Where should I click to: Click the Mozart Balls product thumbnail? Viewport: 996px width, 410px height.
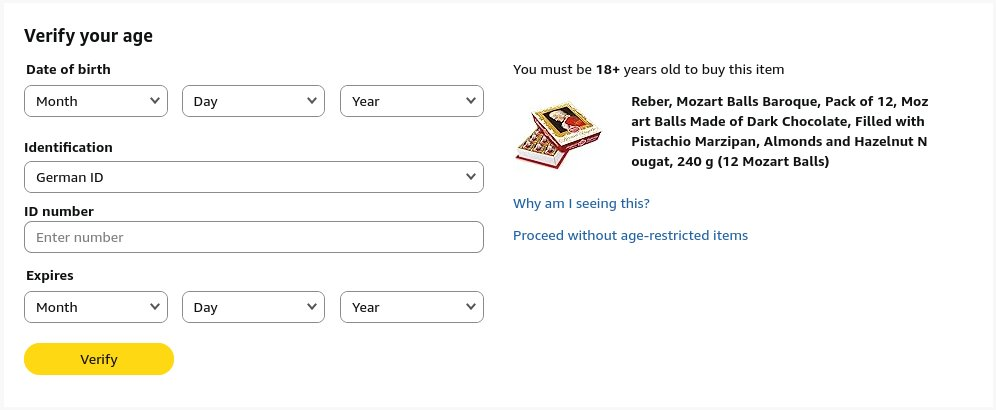click(x=560, y=132)
